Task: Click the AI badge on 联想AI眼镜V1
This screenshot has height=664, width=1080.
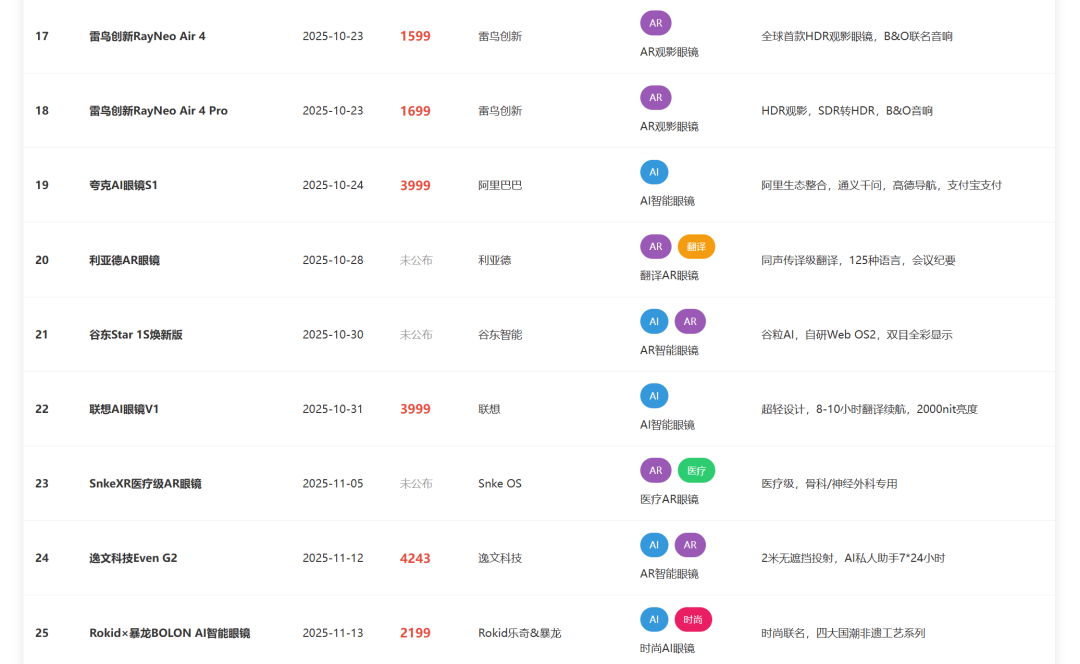Action: (x=654, y=395)
